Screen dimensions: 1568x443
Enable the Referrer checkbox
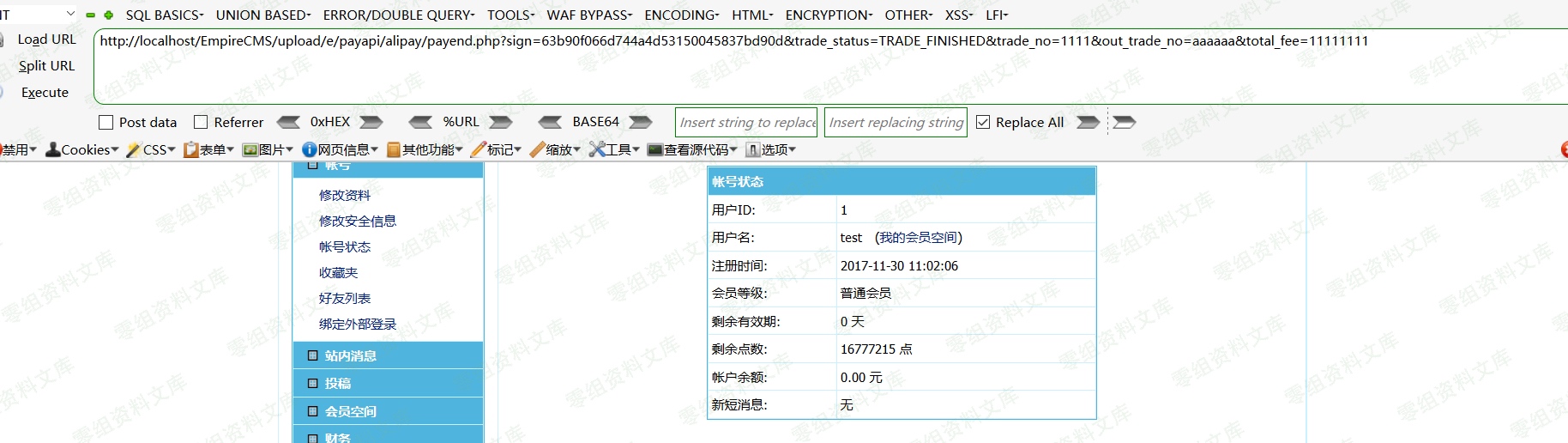pos(201,123)
